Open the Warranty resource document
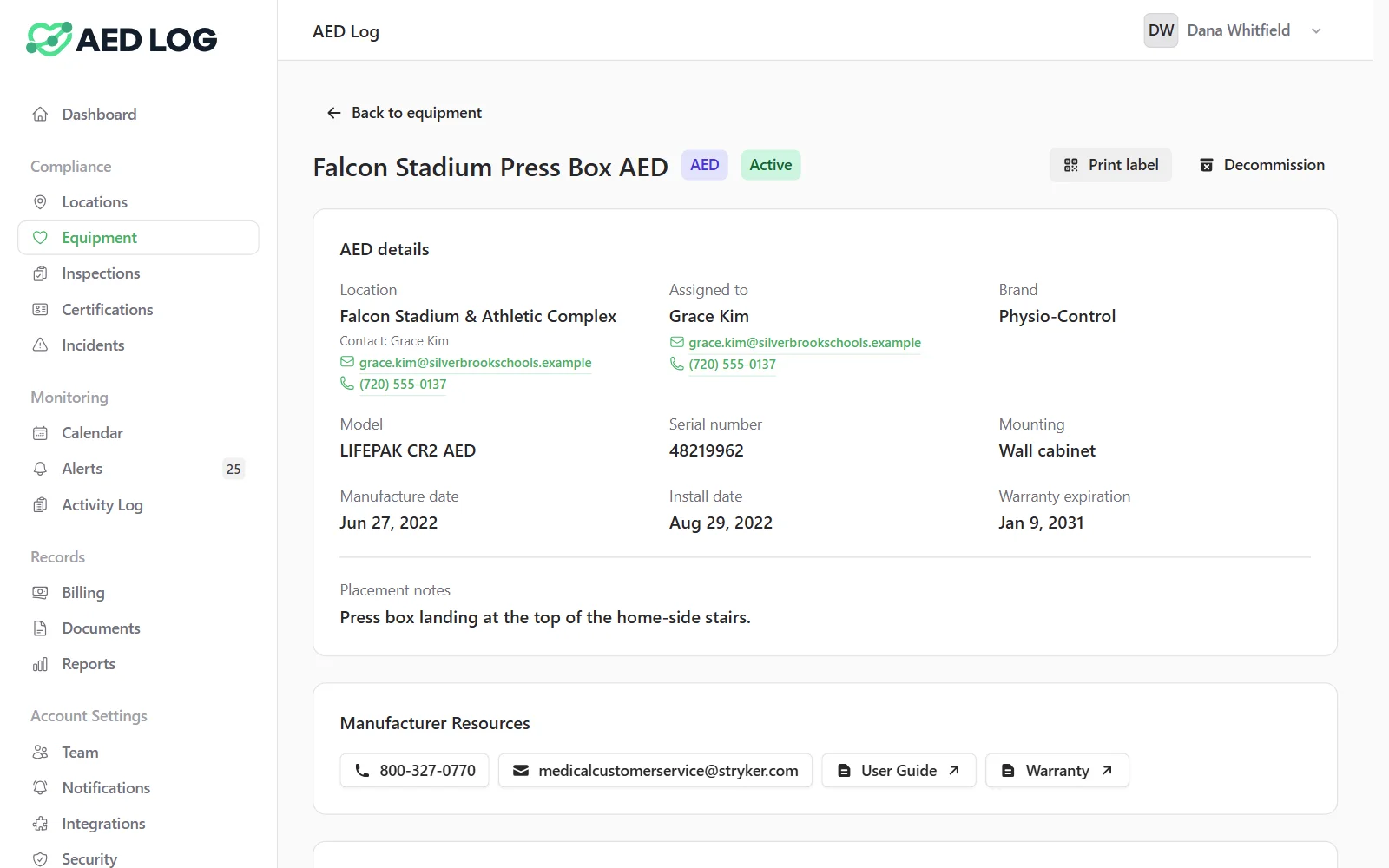This screenshot has height=868, width=1389. [1057, 771]
